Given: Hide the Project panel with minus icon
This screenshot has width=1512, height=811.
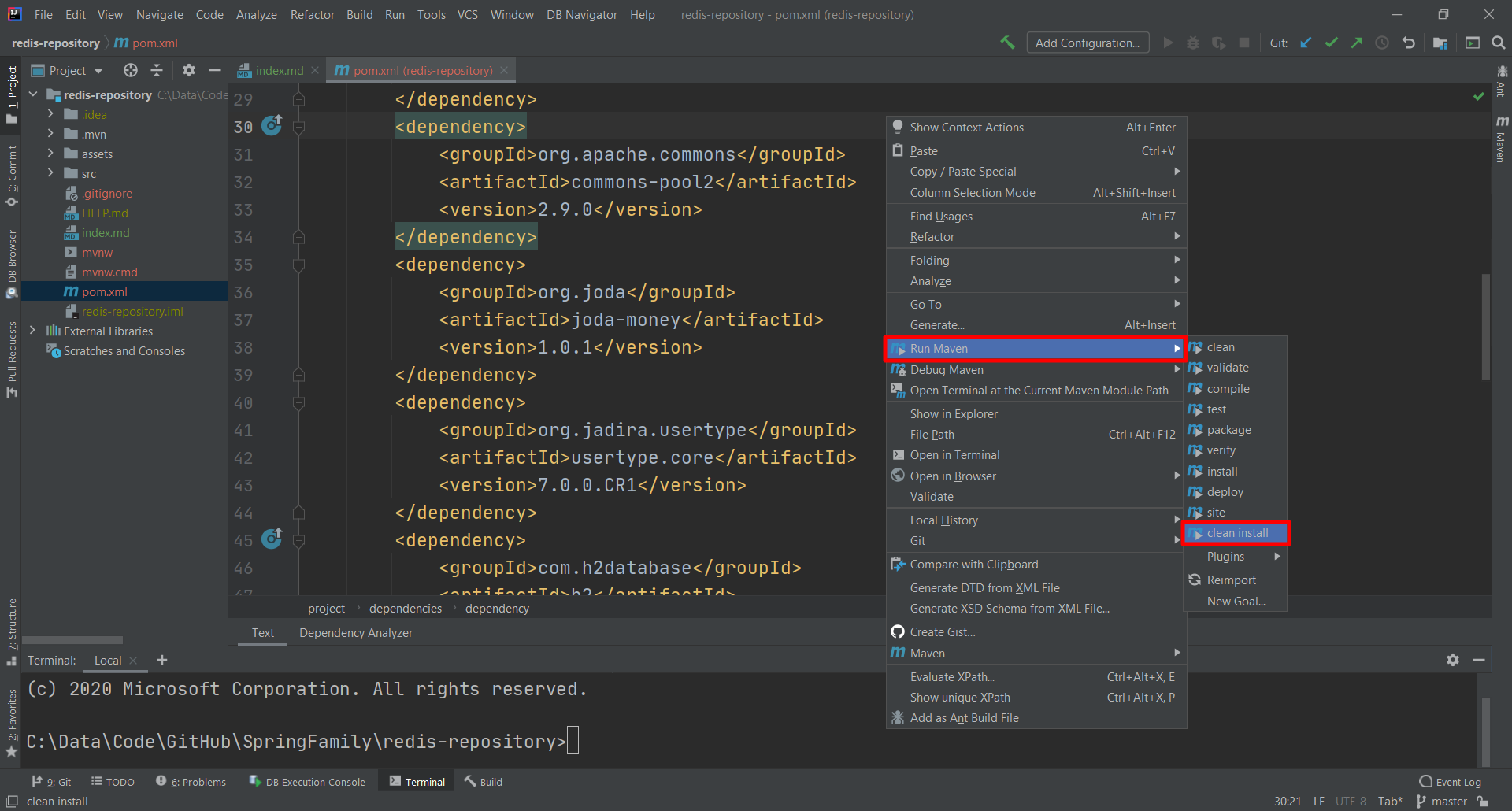Looking at the screenshot, I should pos(214,70).
